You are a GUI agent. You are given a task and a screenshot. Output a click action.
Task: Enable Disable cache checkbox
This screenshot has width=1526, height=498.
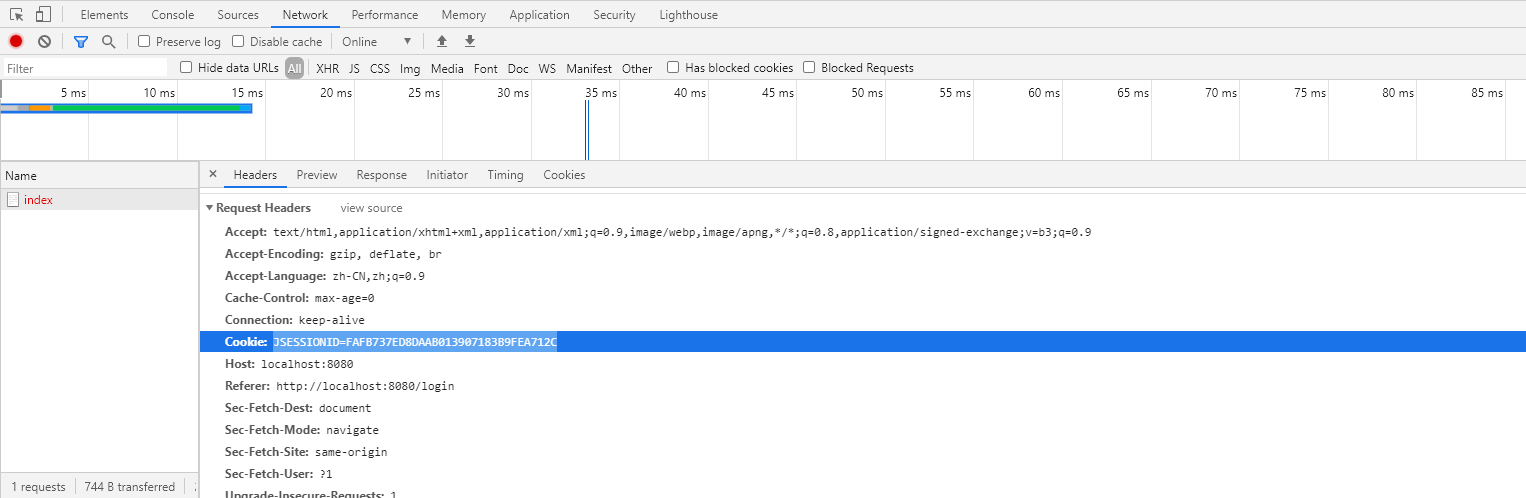coord(238,41)
